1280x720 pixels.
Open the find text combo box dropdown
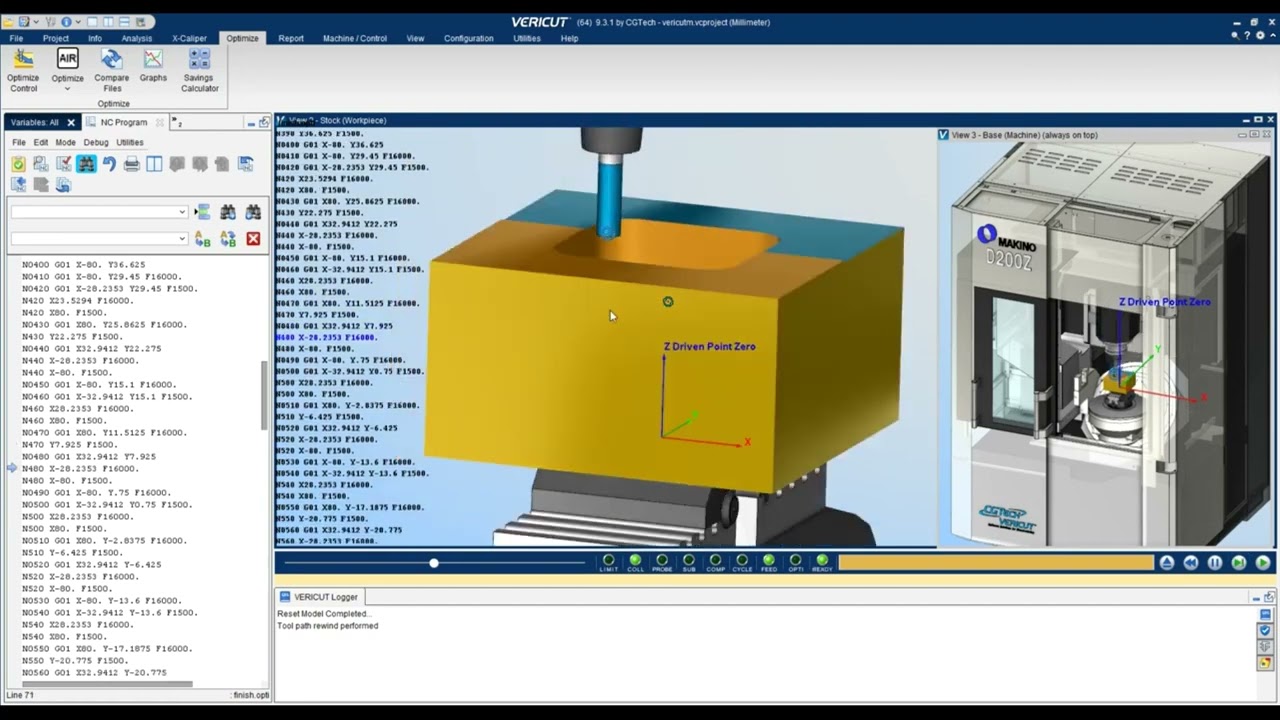tap(182, 212)
